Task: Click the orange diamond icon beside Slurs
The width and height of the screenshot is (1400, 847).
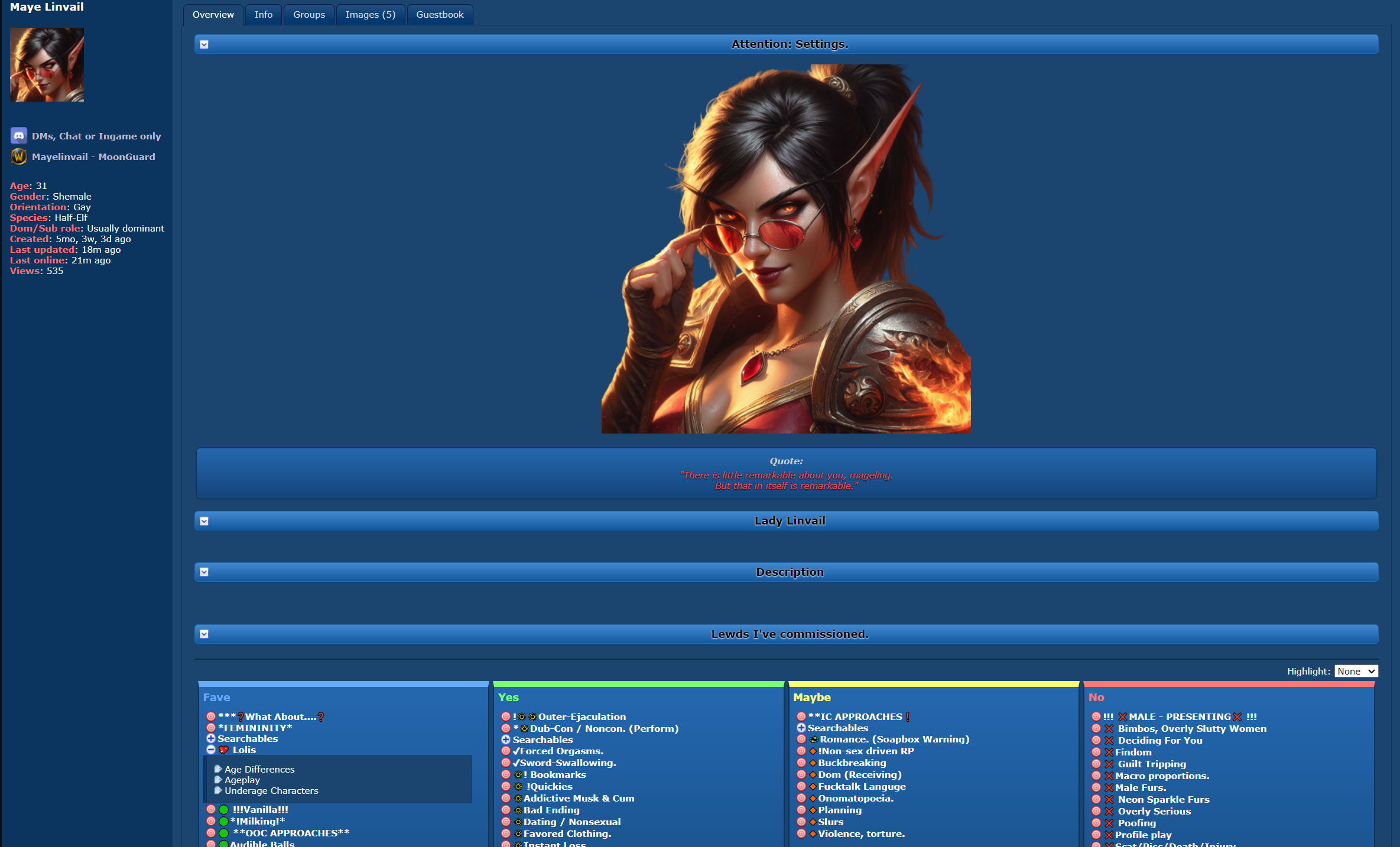Action: point(813,822)
